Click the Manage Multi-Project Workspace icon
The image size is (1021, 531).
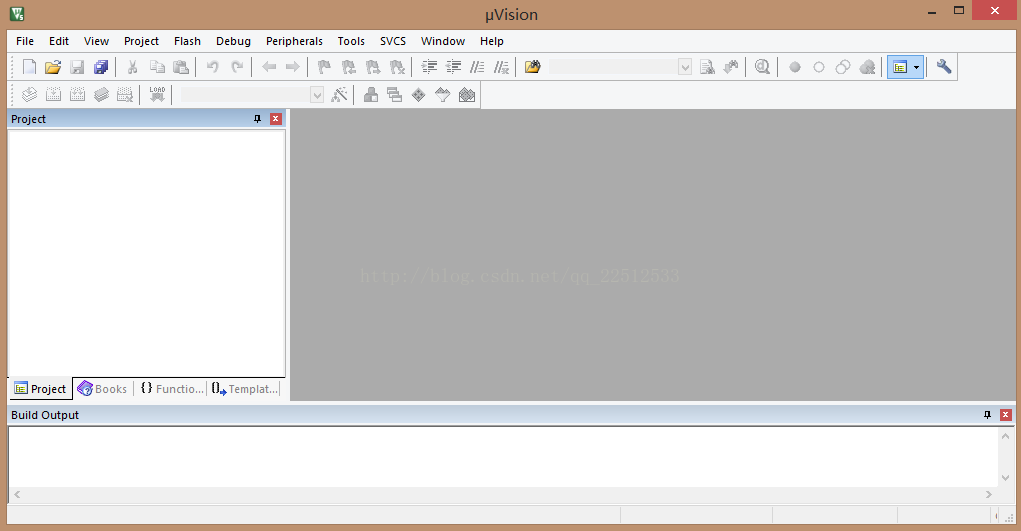(395, 95)
